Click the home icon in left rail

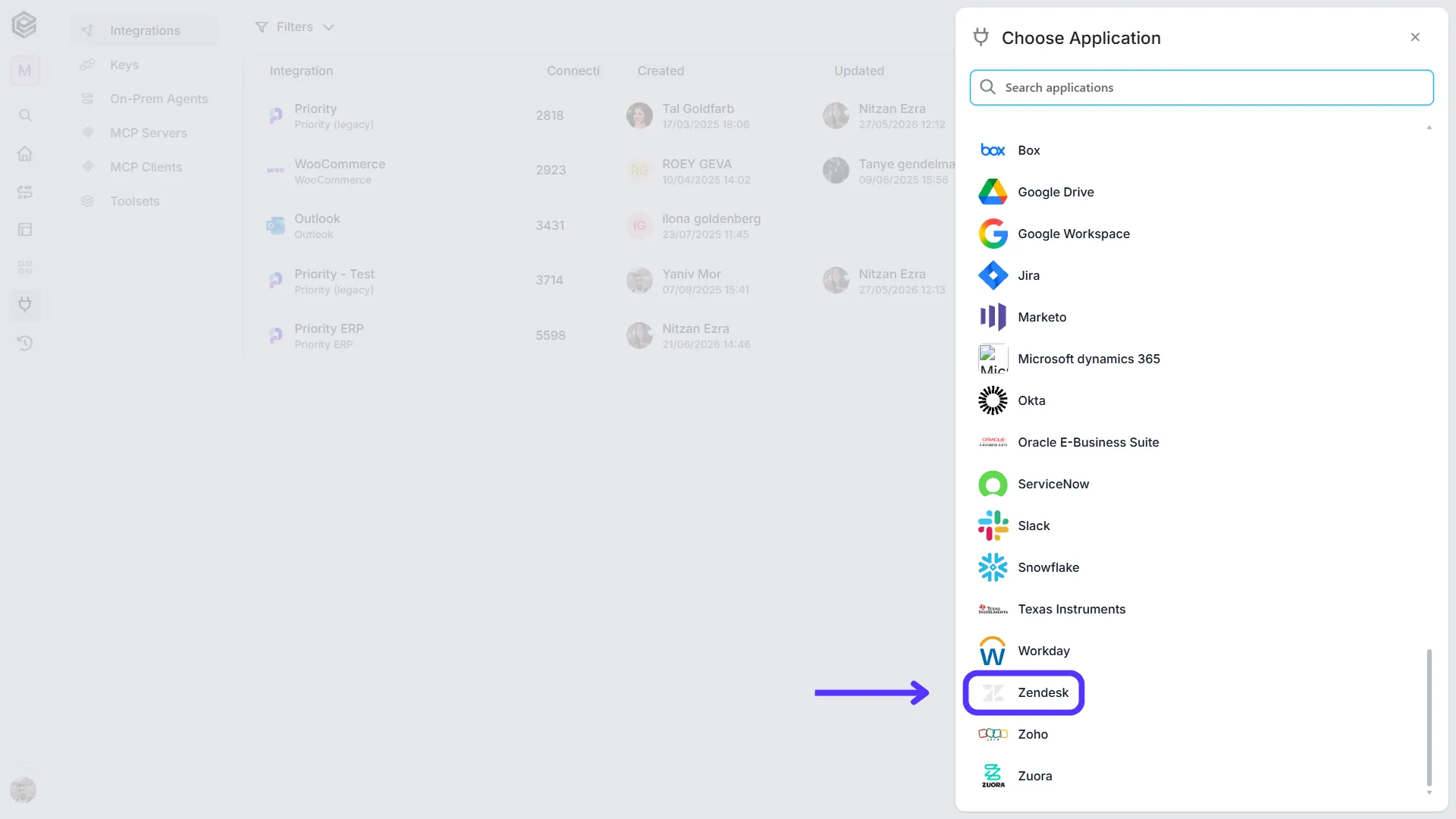[x=25, y=154]
